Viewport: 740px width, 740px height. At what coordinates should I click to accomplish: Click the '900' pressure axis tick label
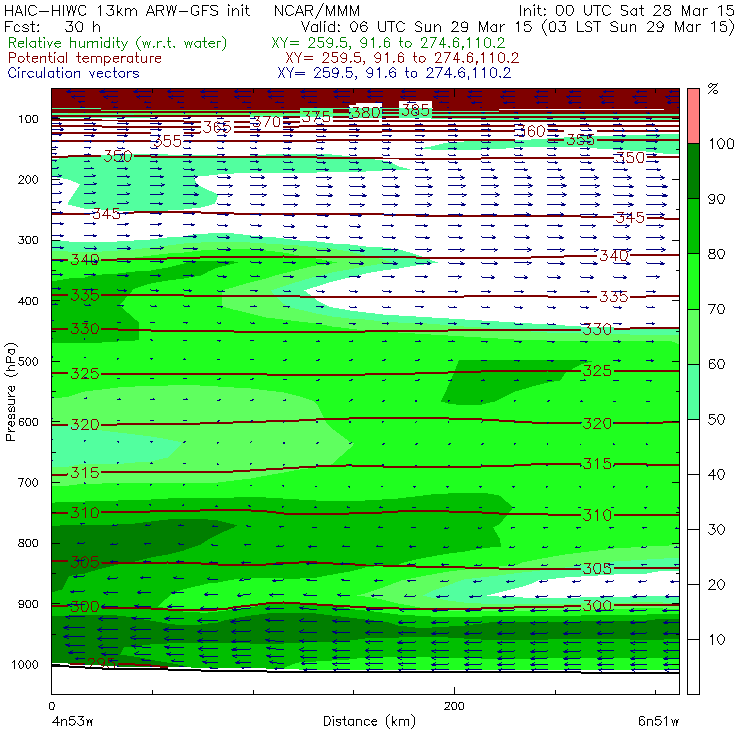[28, 604]
